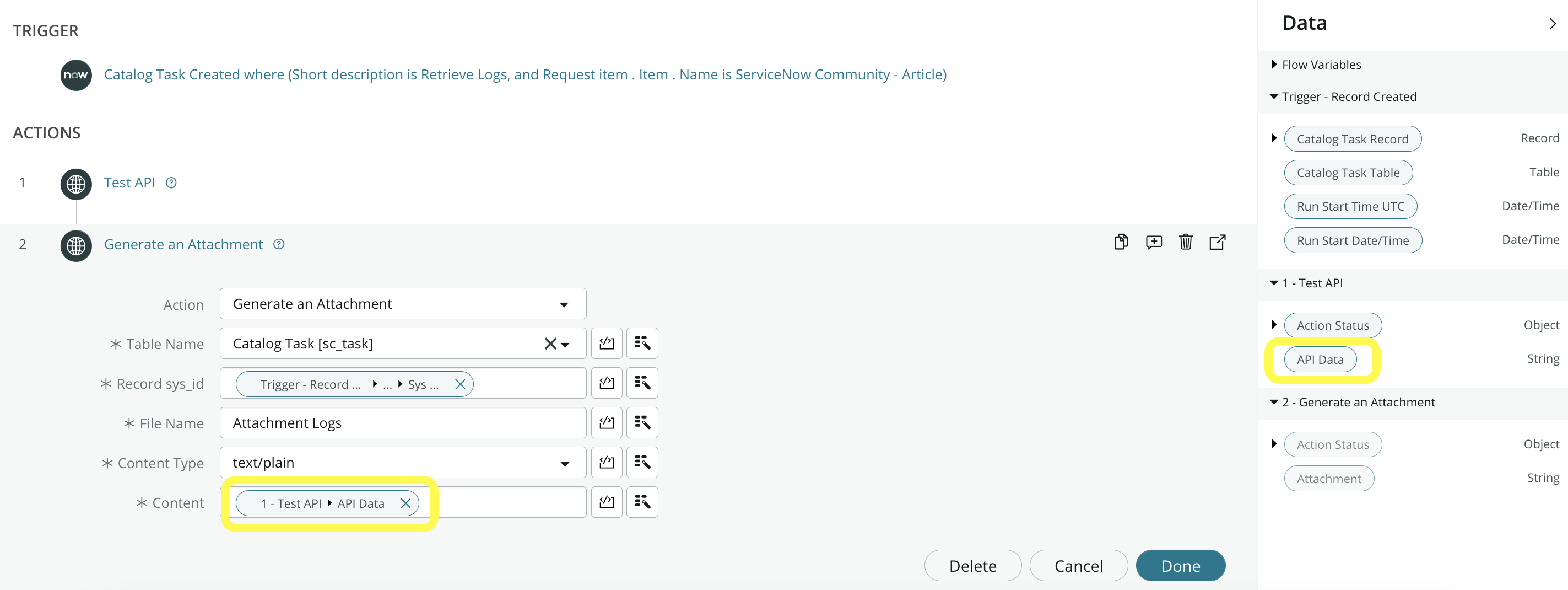
Task: Open script toggle for File Name field
Action: click(x=606, y=423)
